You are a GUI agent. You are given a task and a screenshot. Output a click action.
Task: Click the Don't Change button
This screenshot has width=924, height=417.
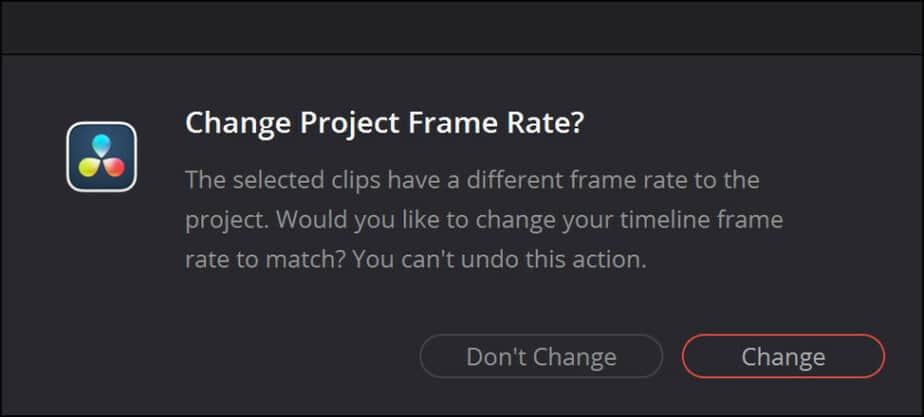(541, 356)
